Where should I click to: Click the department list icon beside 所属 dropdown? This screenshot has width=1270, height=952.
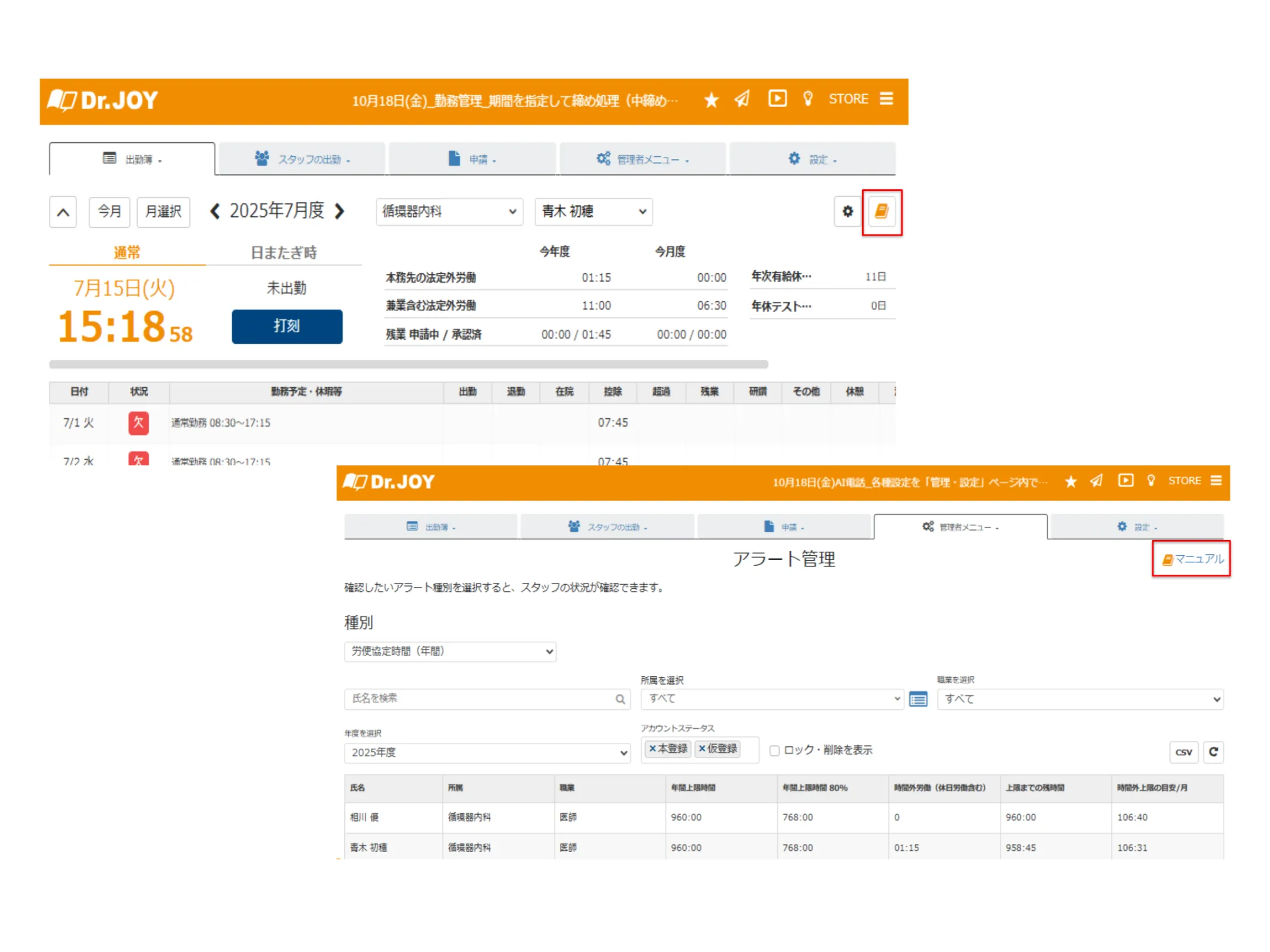[918, 699]
